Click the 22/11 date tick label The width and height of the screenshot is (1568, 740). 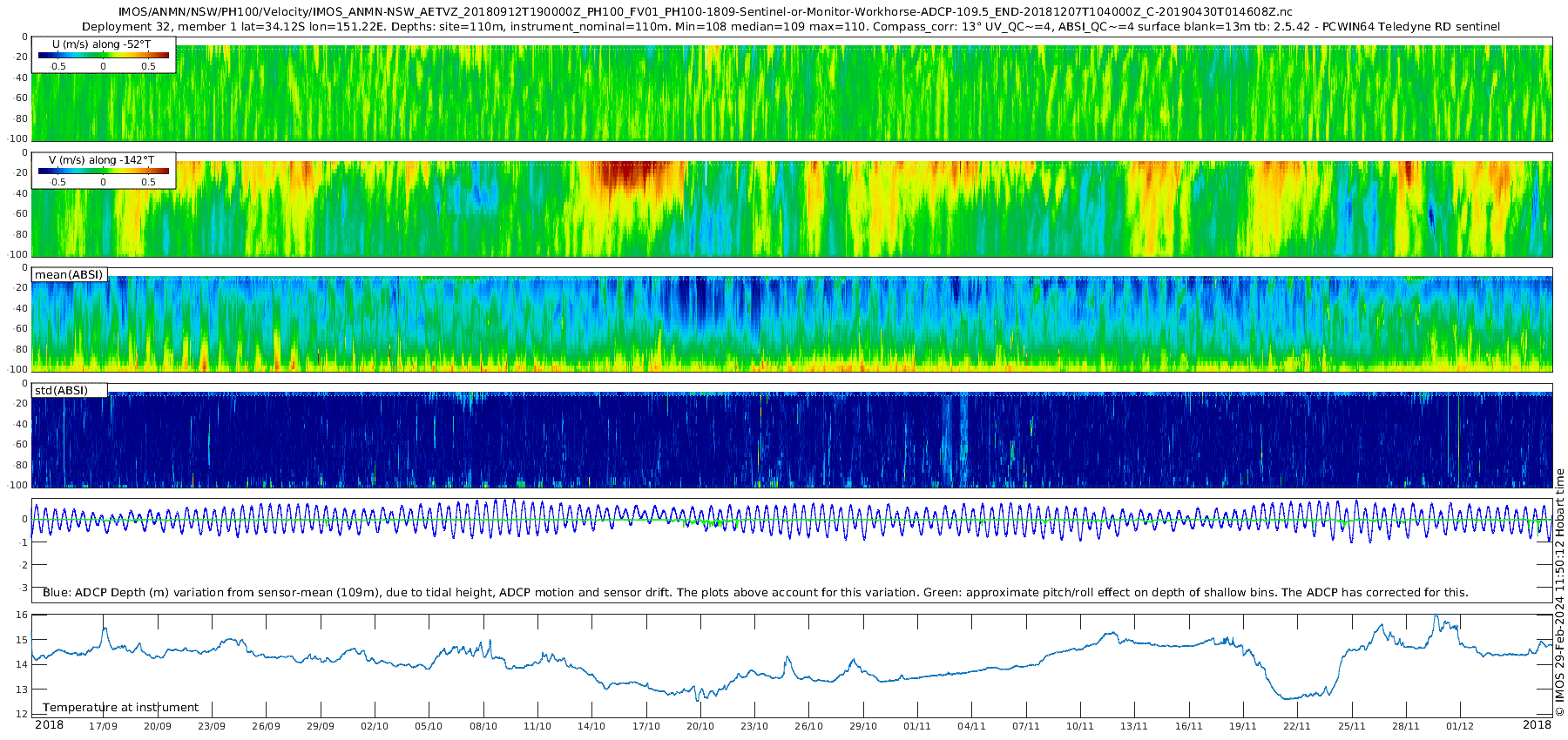tap(1297, 726)
